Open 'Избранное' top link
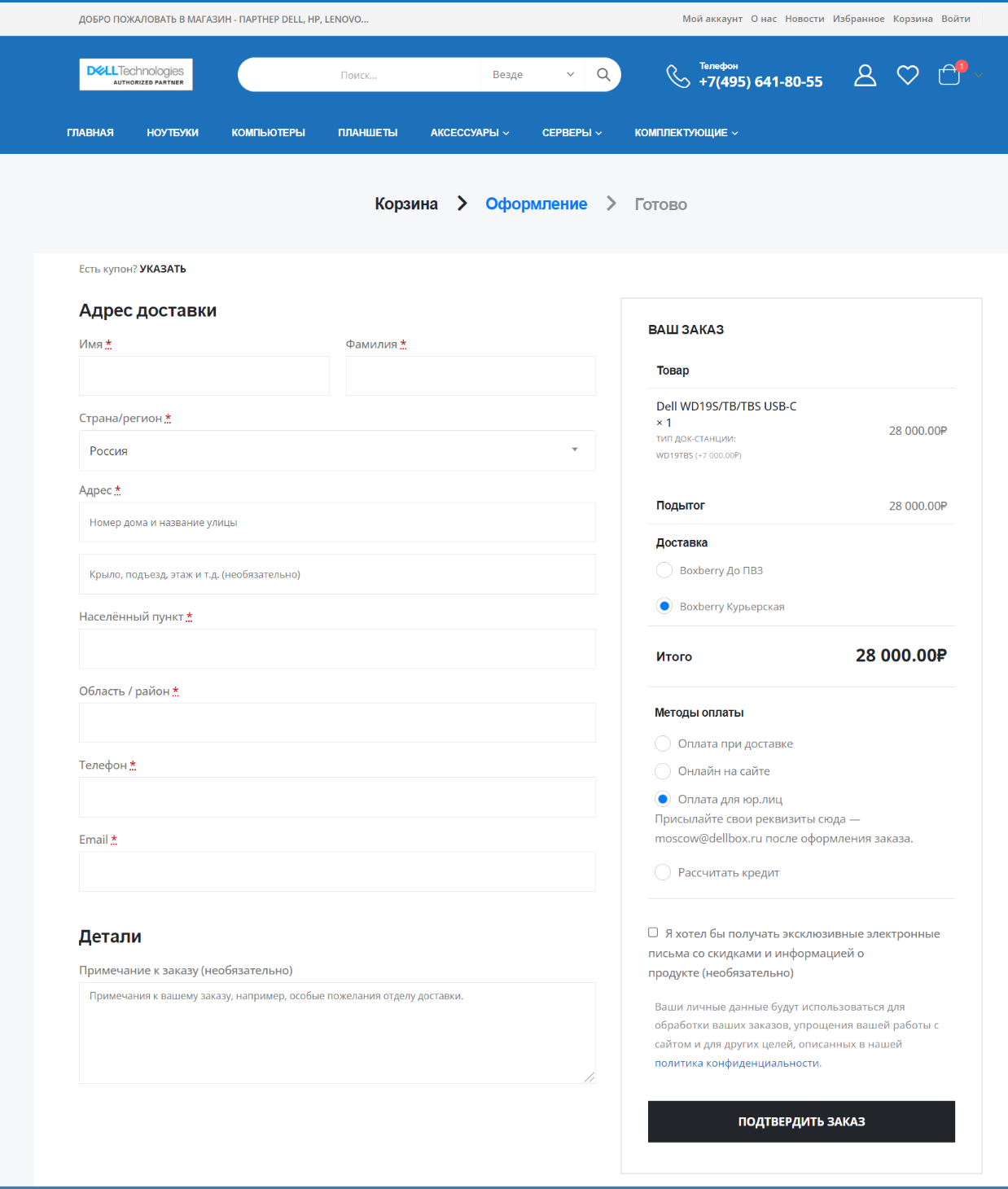Viewport: 1008px width, 1189px height. pyautogui.click(x=858, y=19)
